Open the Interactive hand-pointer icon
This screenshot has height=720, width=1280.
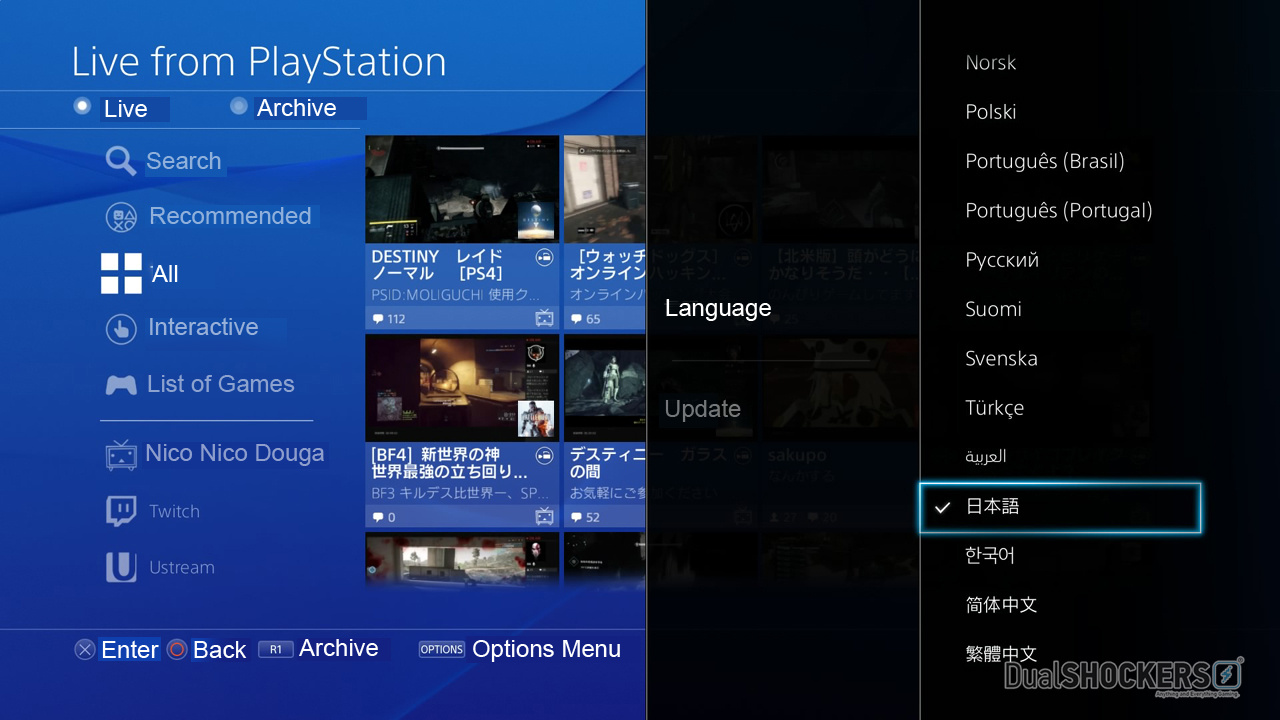coord(121,328)
